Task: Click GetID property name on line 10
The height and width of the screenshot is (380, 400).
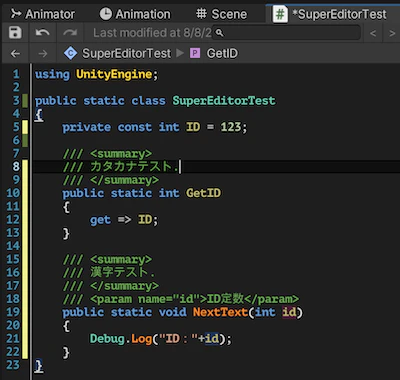Action: click(x=203, y=193)
